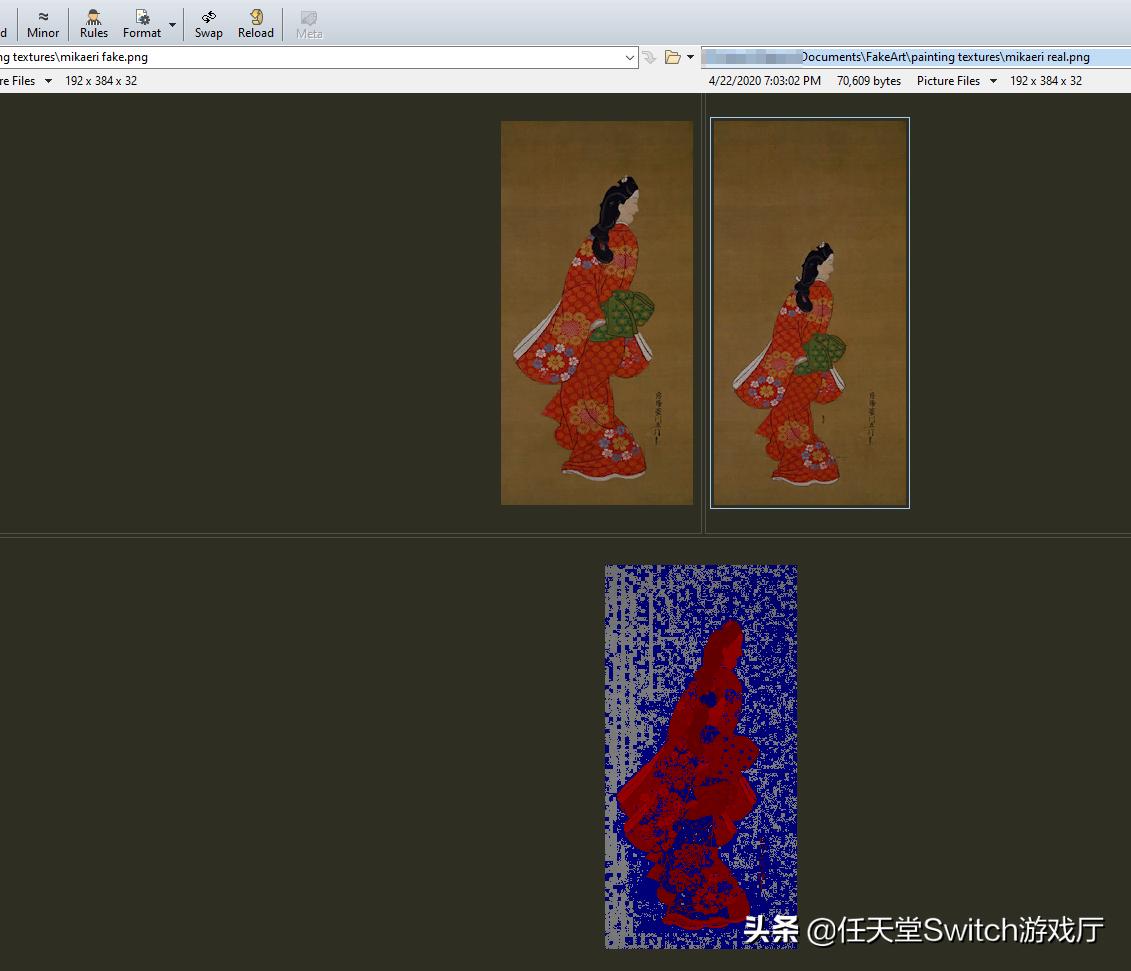
Task: Click the 70,609 bytes file size
Action: 868,81
